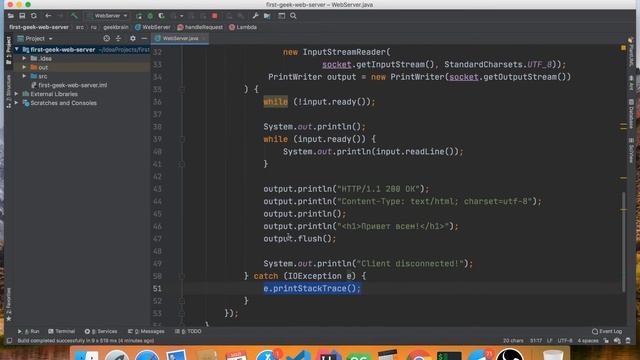Viewport: 640px width, 360px height.
Task: Expand Scratches and Consoles node
Action: 17,103
